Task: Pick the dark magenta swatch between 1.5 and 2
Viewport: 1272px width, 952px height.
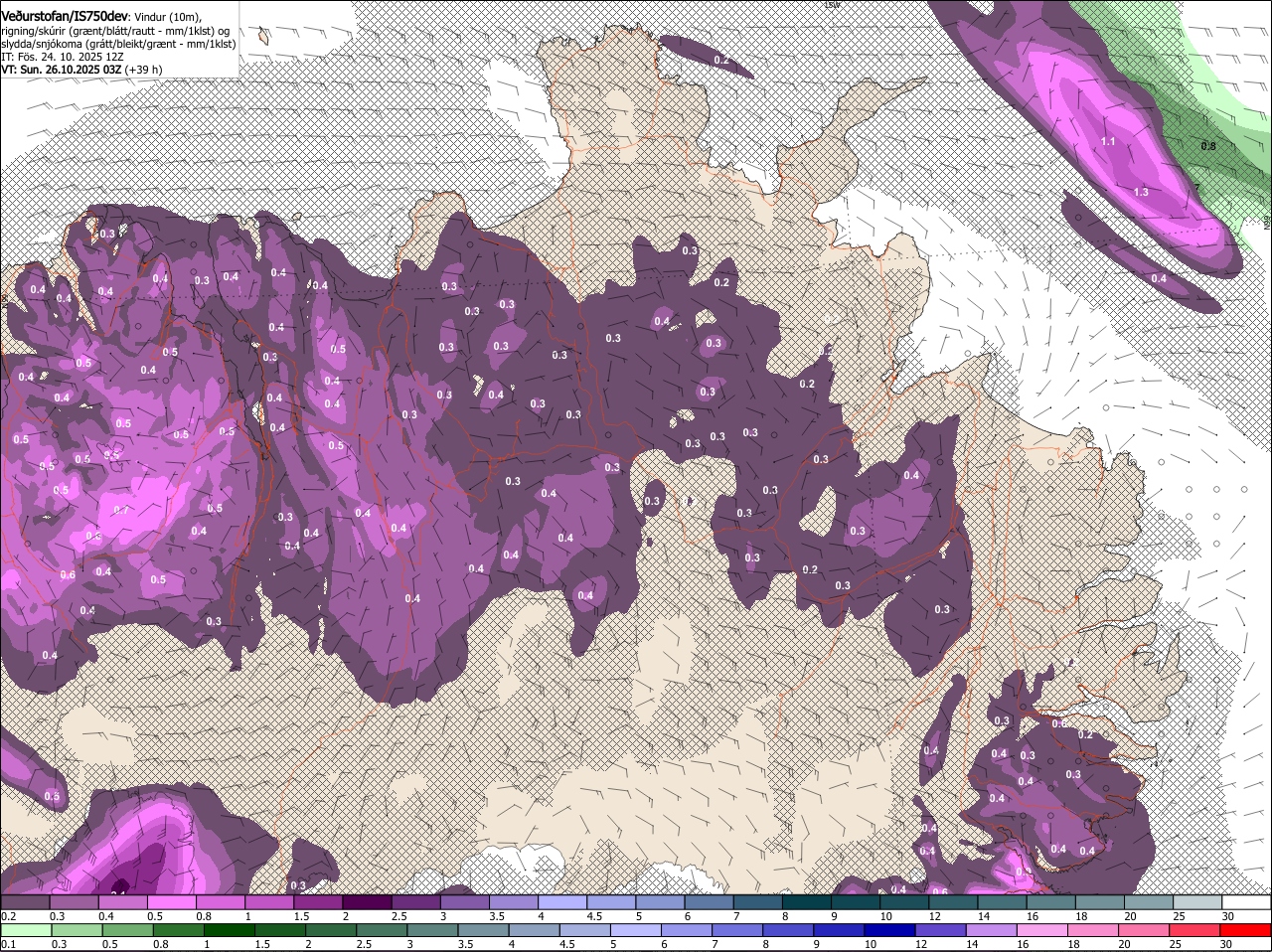Action: [318, 902]
